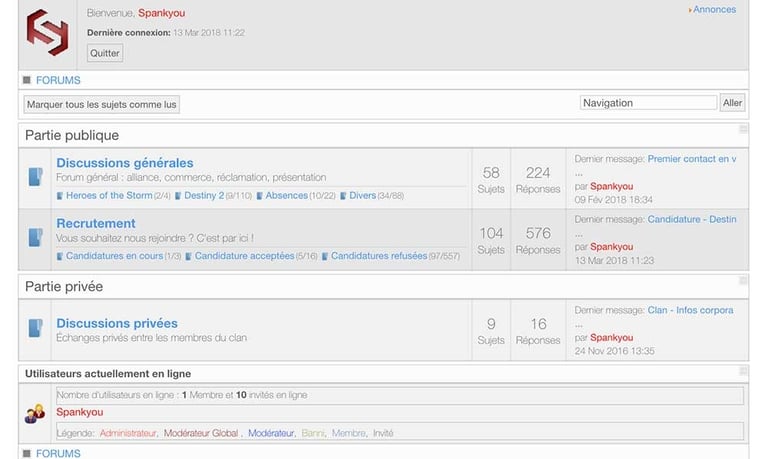Collapse the Partie privée category
768x459 pixels.
point(743,280)
